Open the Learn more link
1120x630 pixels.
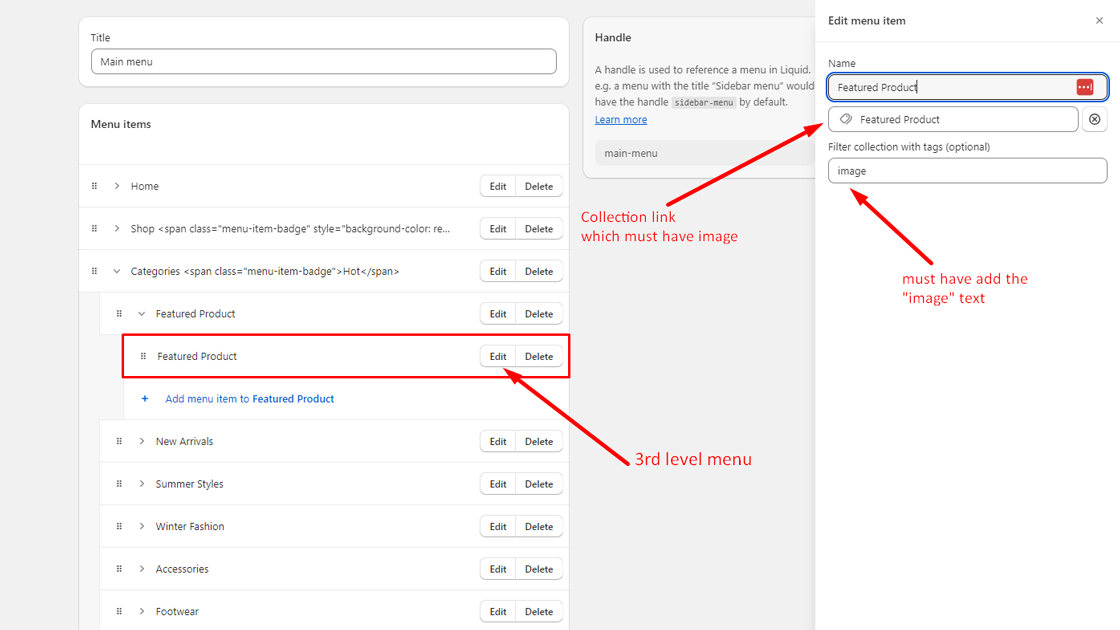pyautogui.click(x=621, y=119)
